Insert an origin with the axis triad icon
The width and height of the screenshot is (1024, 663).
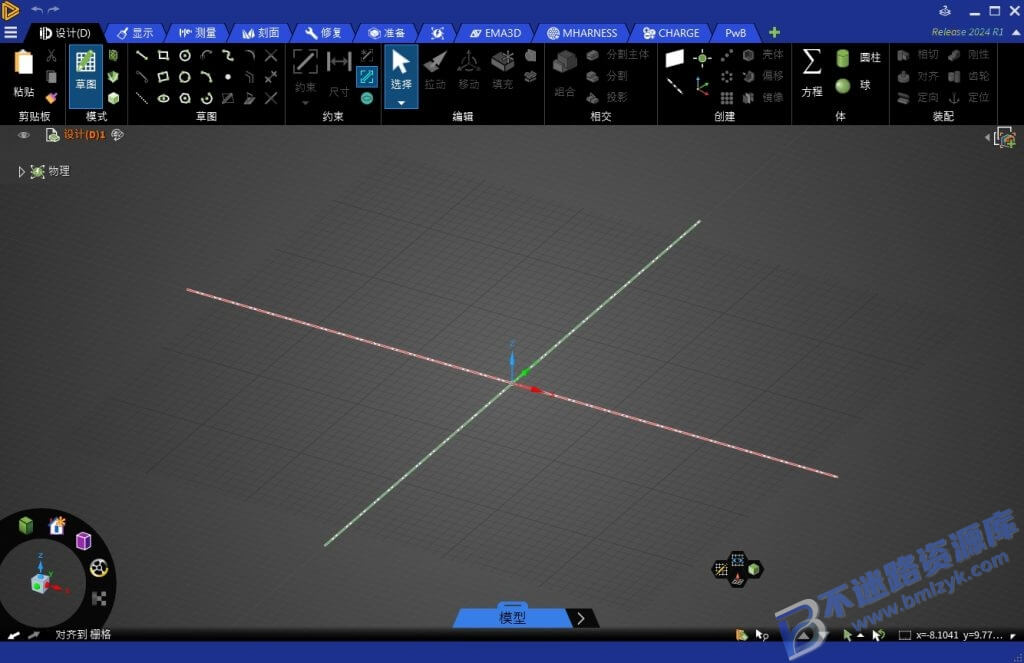702,86
